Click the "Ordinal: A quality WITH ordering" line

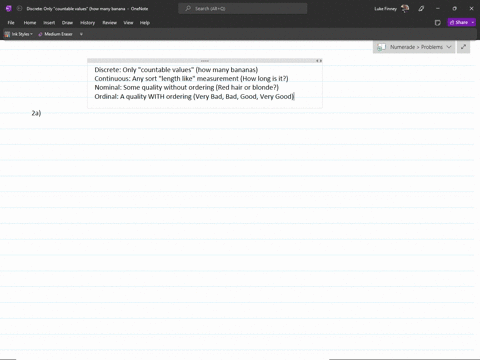pos(194,96)
